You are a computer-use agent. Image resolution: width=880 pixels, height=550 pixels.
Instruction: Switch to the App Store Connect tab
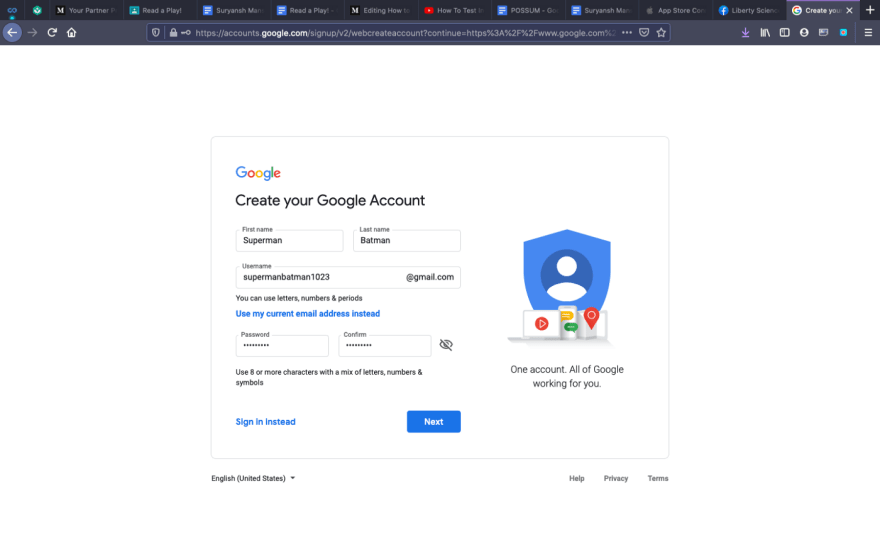pos(676,10)
